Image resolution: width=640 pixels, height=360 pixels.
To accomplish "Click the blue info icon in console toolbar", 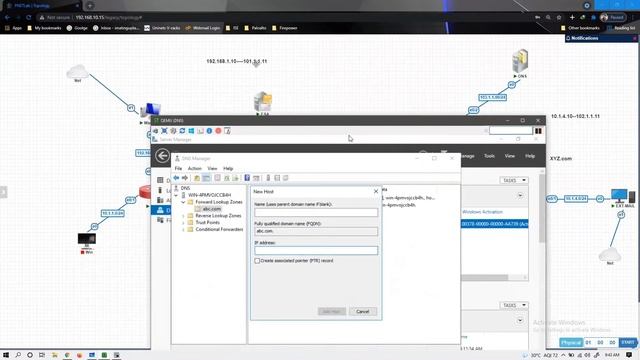I will point(209,131).
